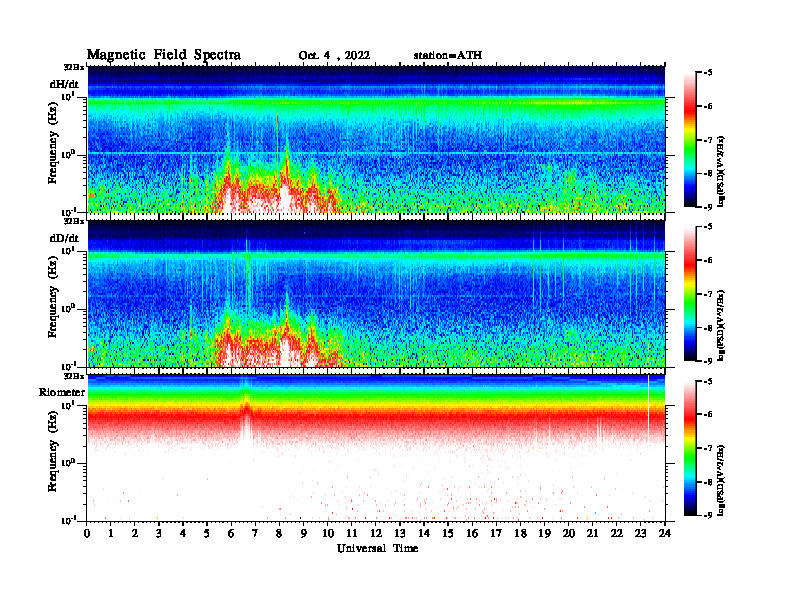Click hour tick label "1" on time axis
Screen dimensions: 792x612
click(x=111, y=533)
